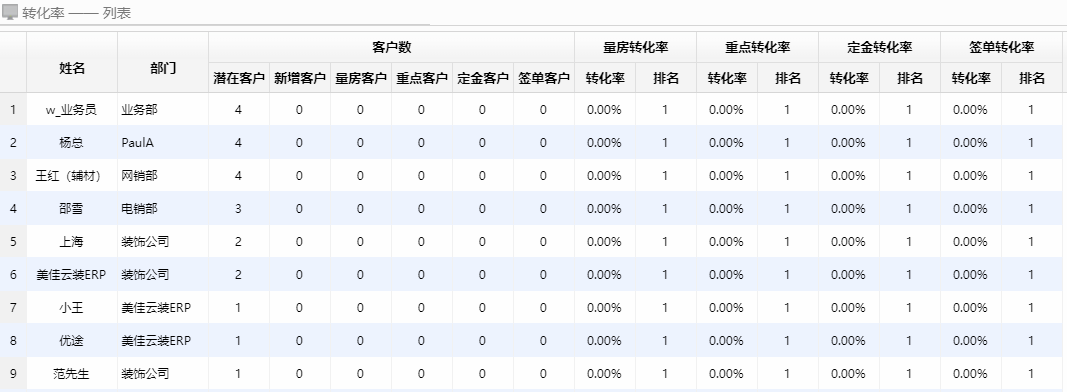Sort by 新增客户 column header
Viewport: 1067px width, 392px height.
pyautogui.click(x=300, y=78)
